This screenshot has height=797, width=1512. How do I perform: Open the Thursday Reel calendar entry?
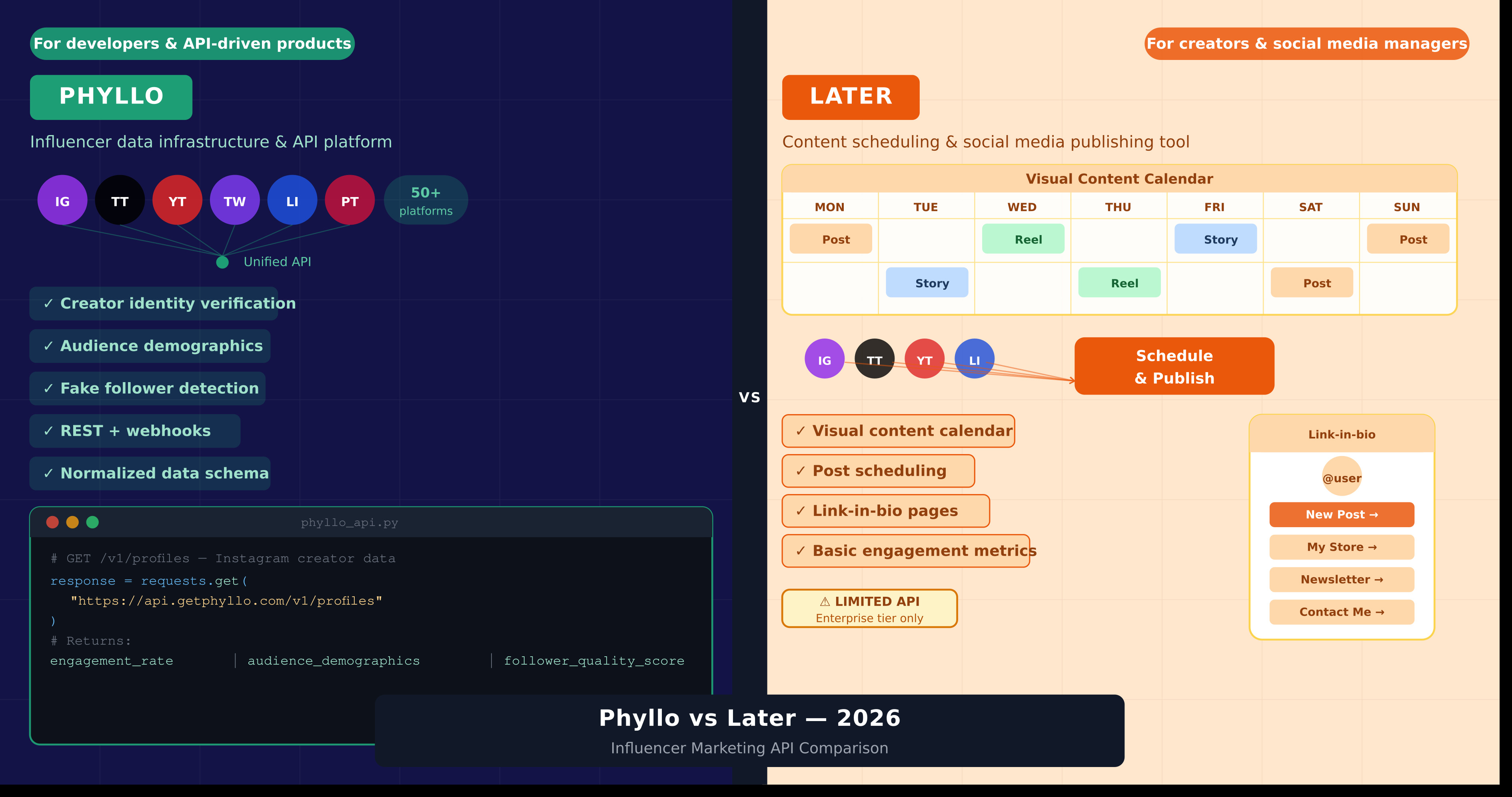(x=1119, y=283)
